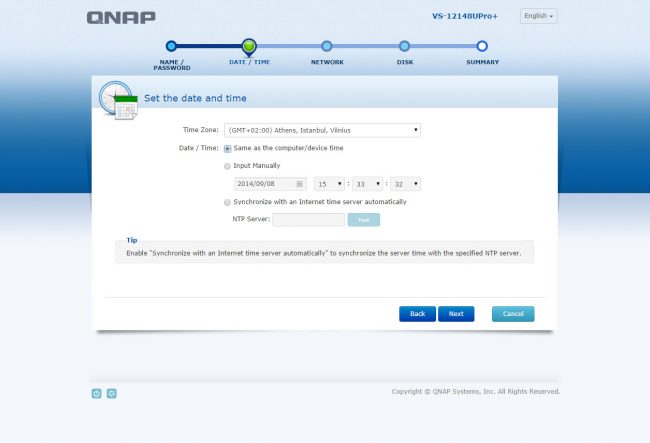
Task: Click the power icon at bottom left
Action: [97, 393]
